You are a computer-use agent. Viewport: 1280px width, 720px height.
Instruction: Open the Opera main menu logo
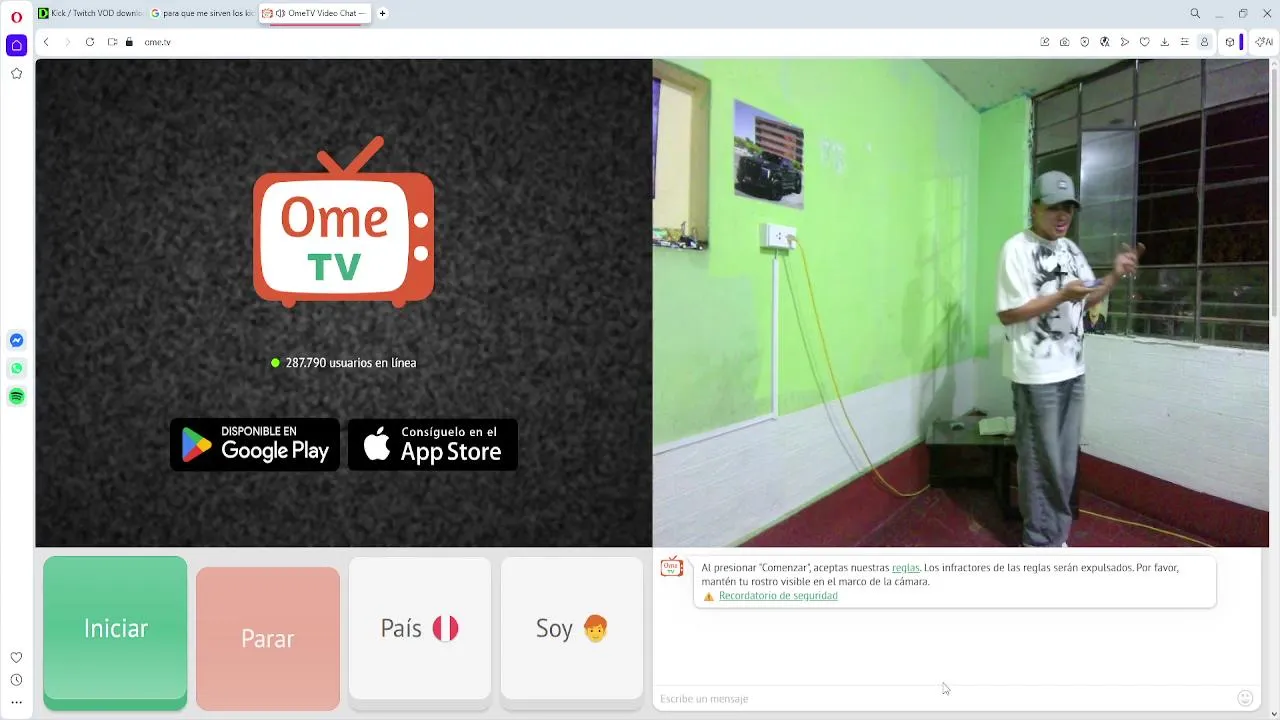click(16, 16)
